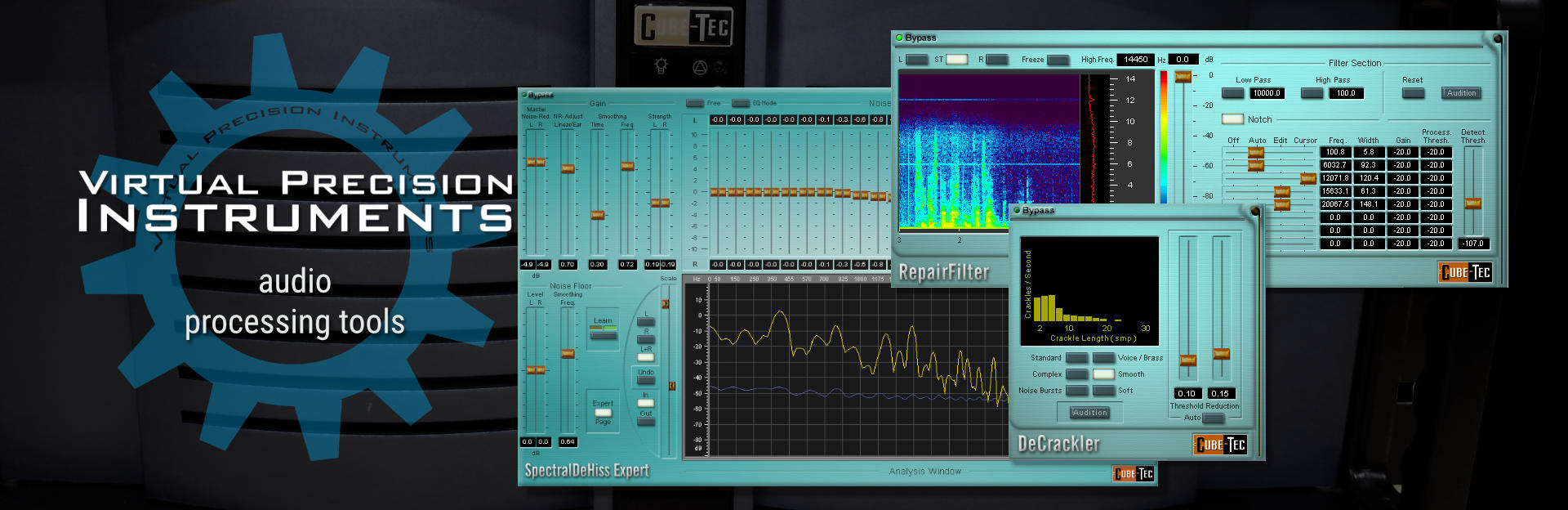This screenshot has height=510, width=1568.
Task: Toggle the SpectralDeHiss Bypass LED
Action: click(524, 96)
